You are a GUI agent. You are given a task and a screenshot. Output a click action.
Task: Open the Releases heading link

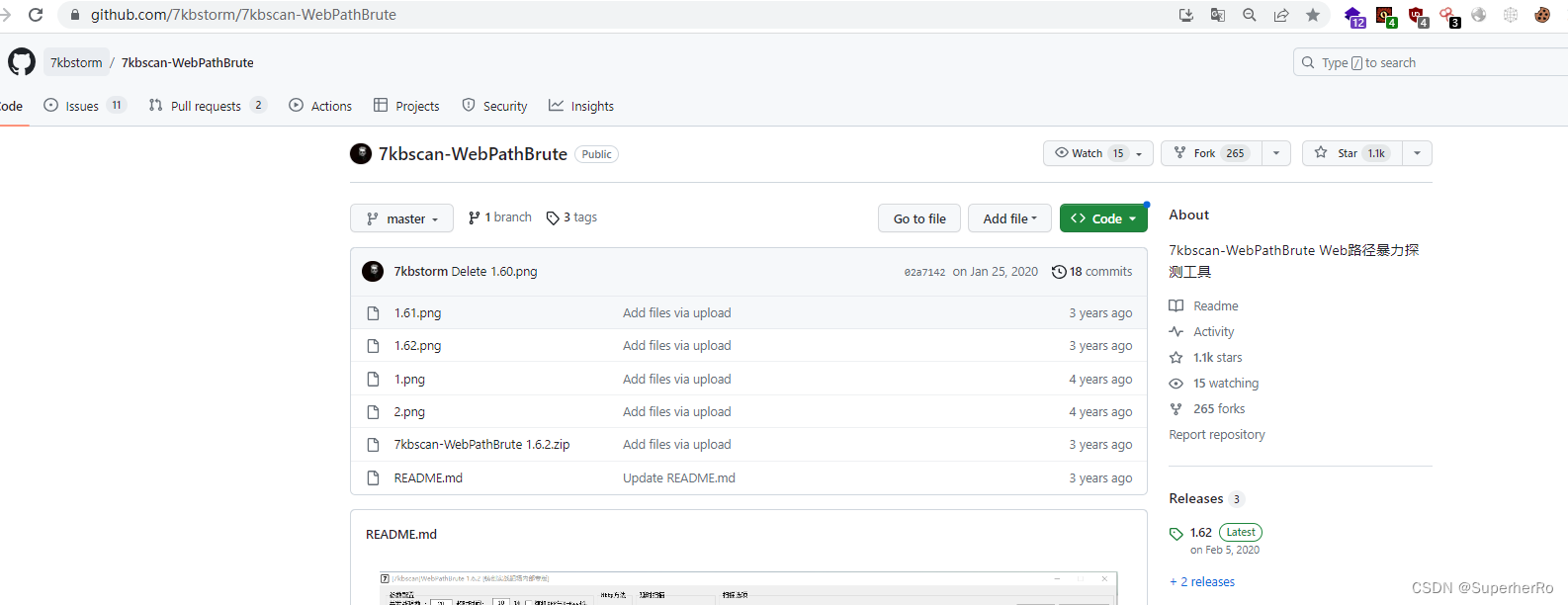point(1196,499)
